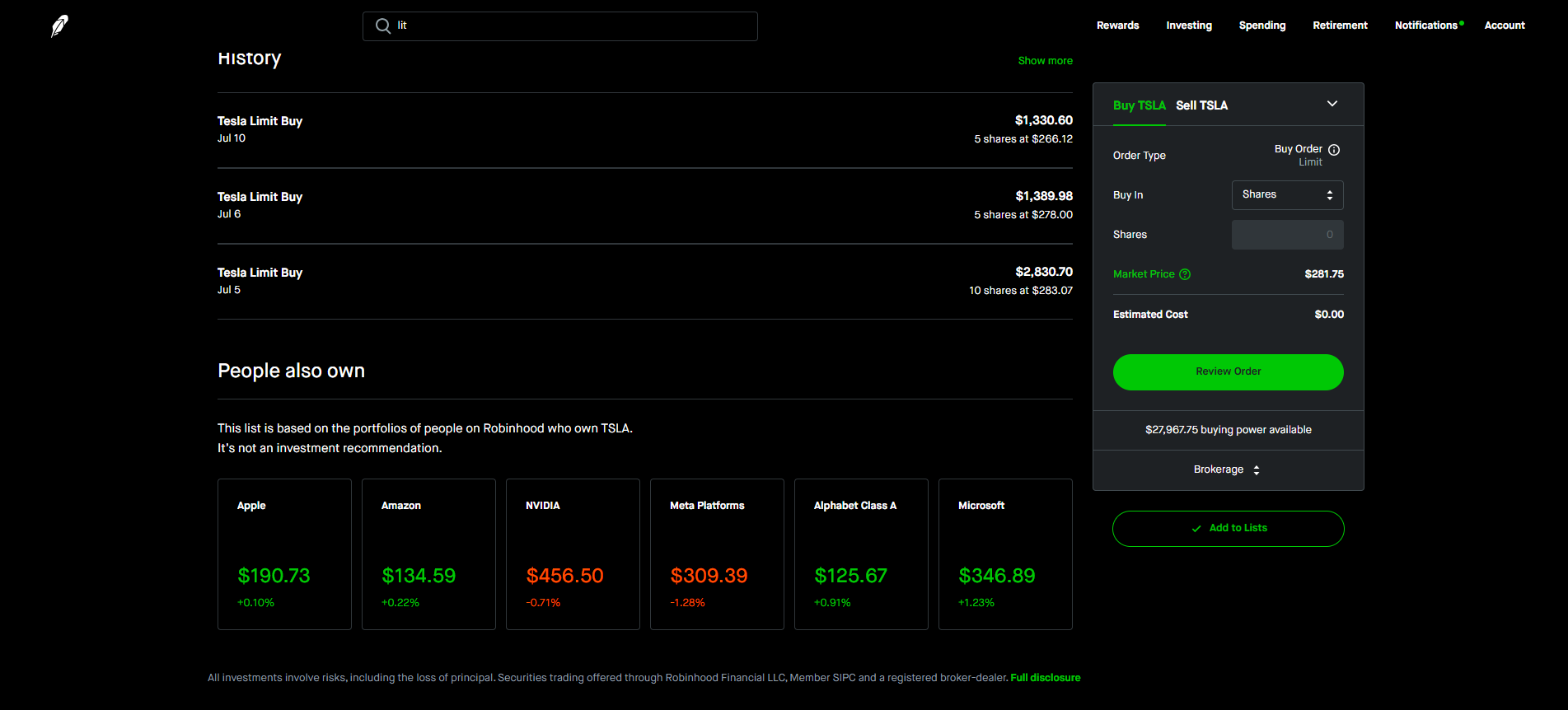Open the Investing menu
Viewport: 1568px width, 710px height.
pos(1189,26)
